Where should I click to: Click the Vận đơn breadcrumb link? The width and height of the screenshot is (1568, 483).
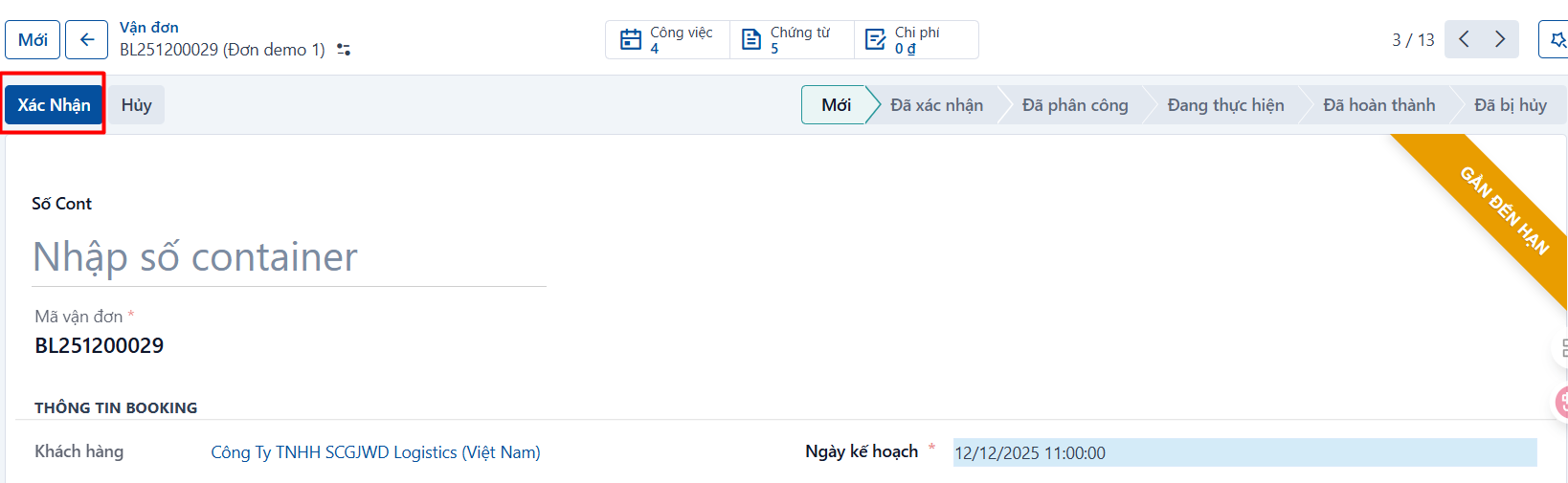tap(149, 28)
